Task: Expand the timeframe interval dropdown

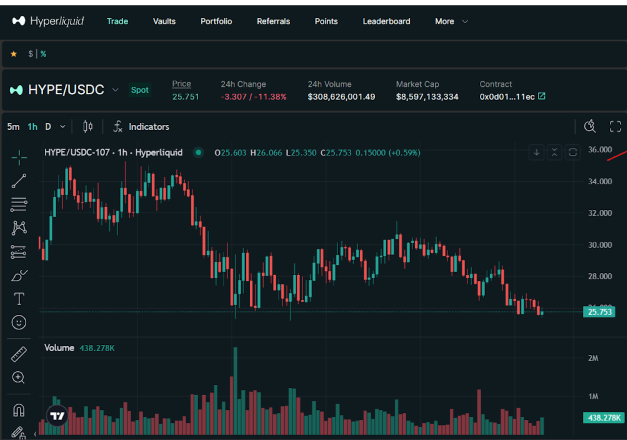Action: 62,127
